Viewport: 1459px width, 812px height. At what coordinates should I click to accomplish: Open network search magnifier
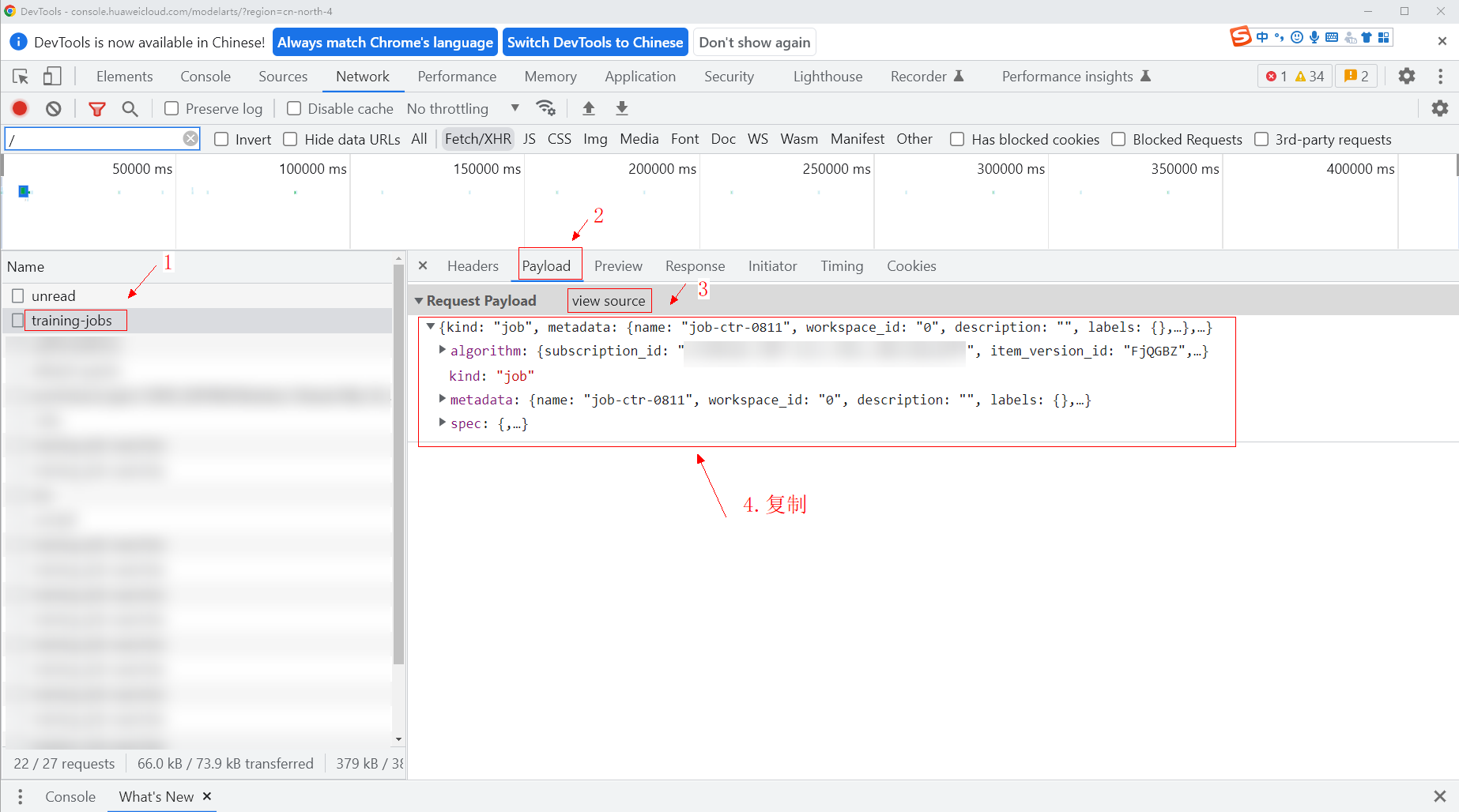130,109
